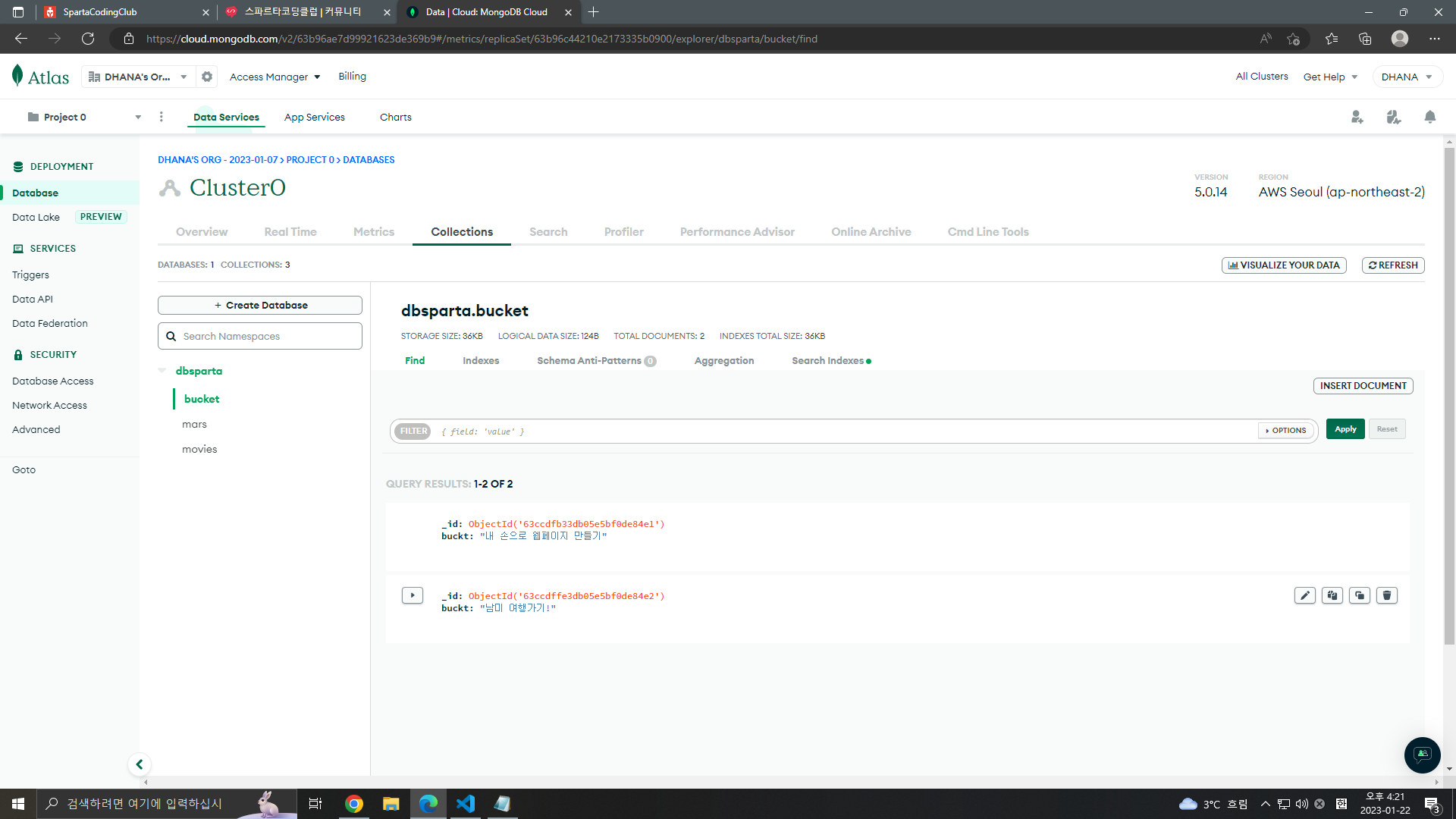This screenshot has height=819, width=1456.
Task: Open project activity feed icon
Action: click(1394, 117)
